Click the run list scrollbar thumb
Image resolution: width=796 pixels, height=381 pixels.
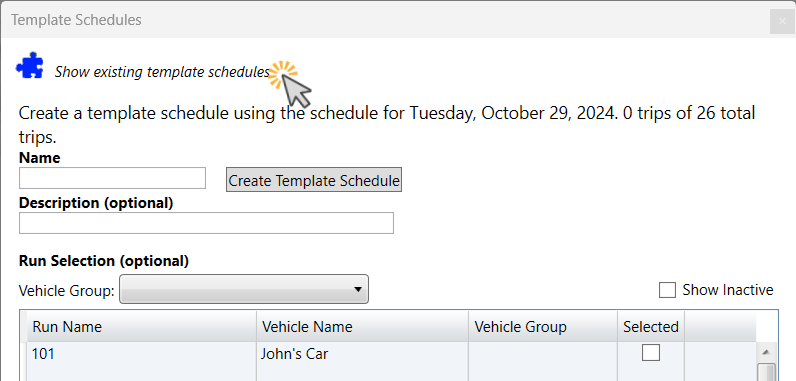[x=766, y=372]
